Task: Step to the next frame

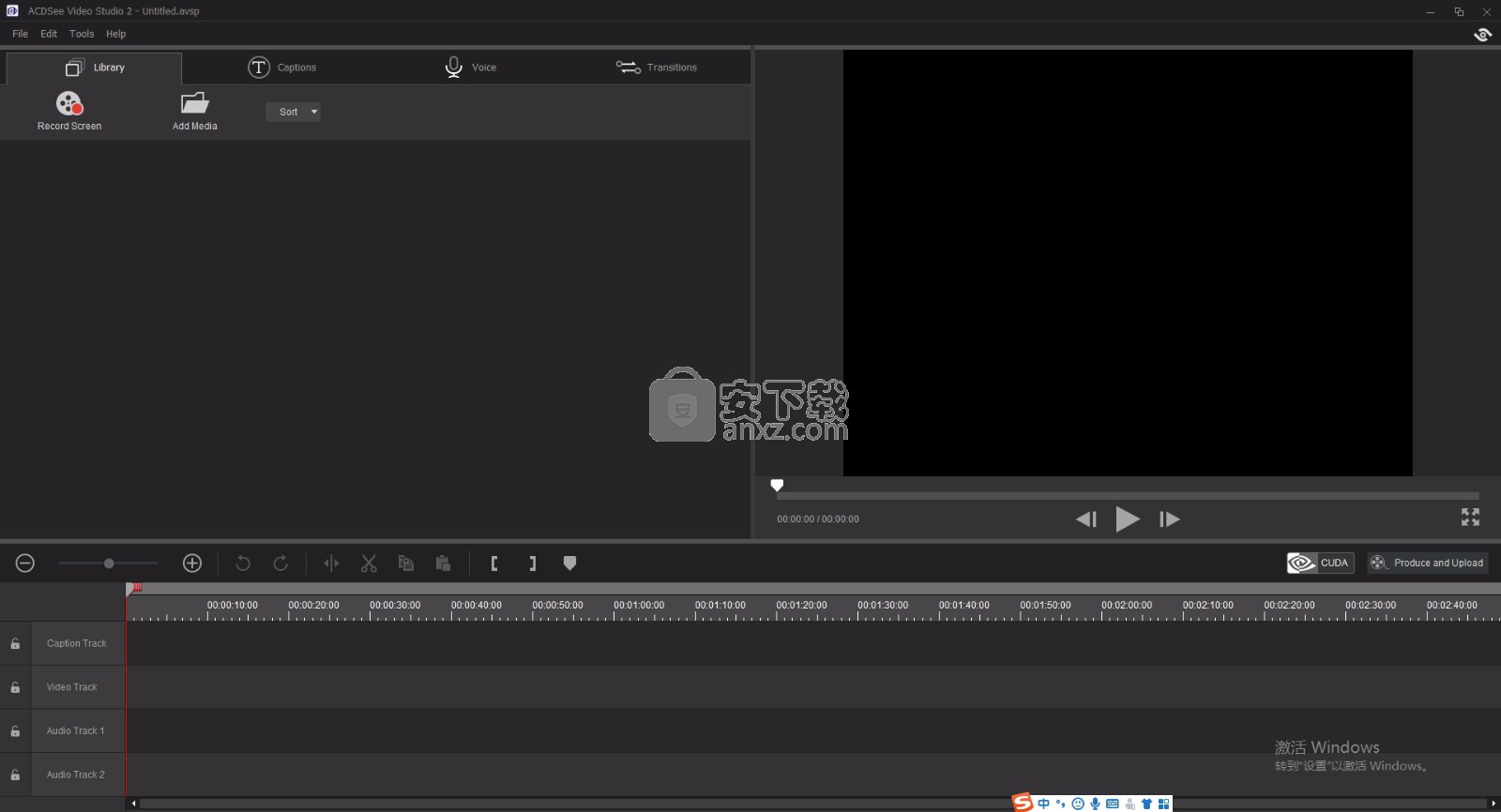Action: tap(1170, 519)
